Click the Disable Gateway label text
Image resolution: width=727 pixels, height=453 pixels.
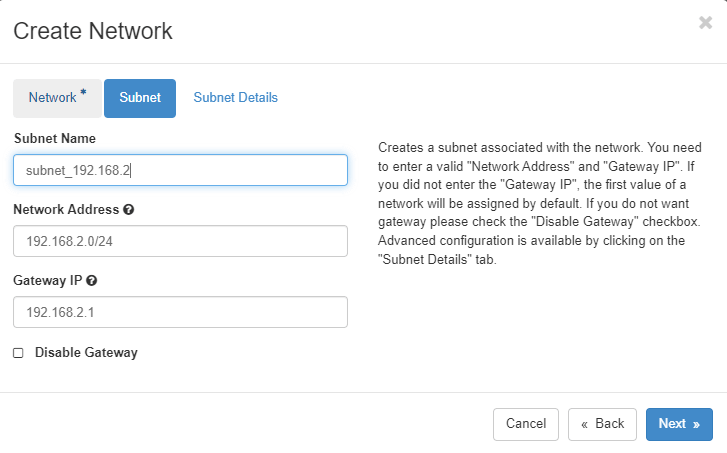coord(86,353)
